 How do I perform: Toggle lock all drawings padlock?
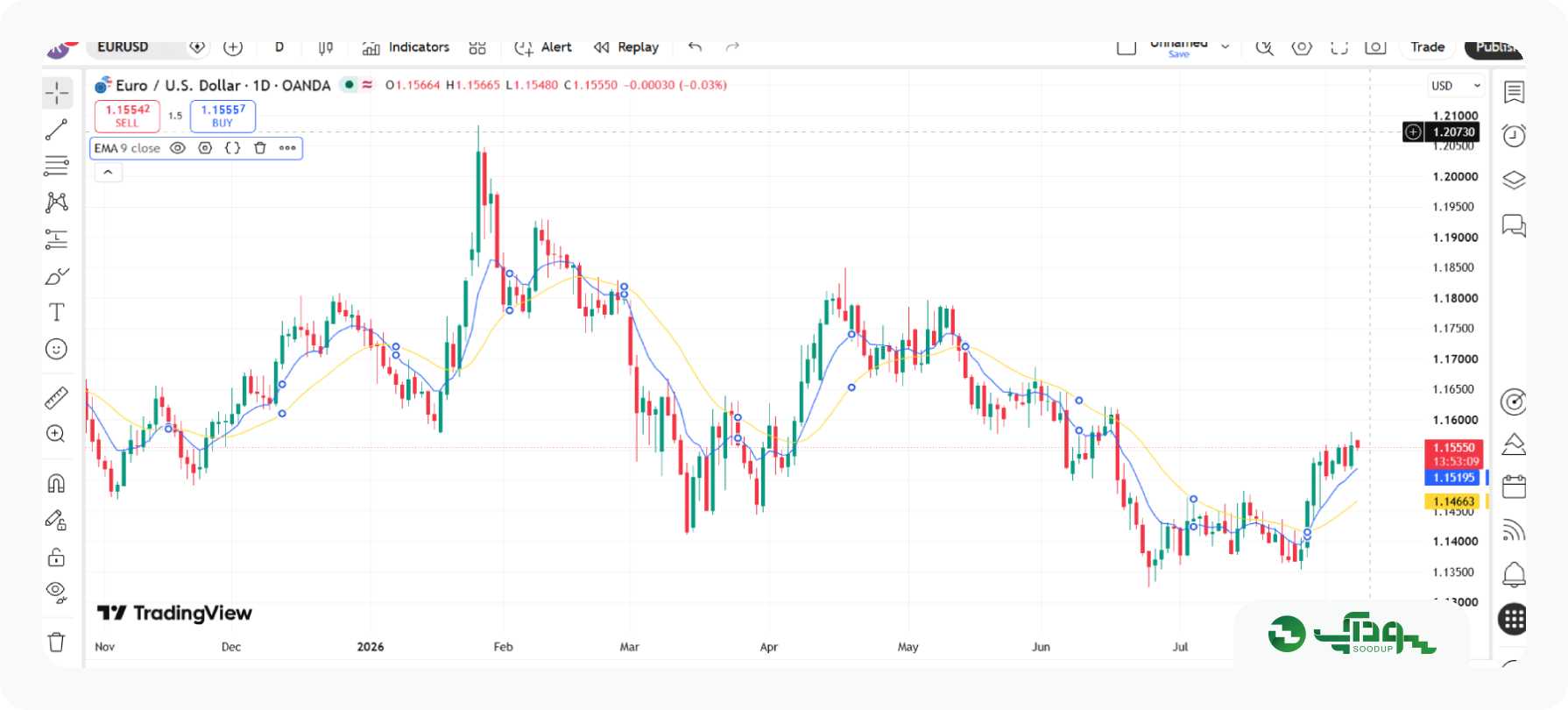click(57, 557)
